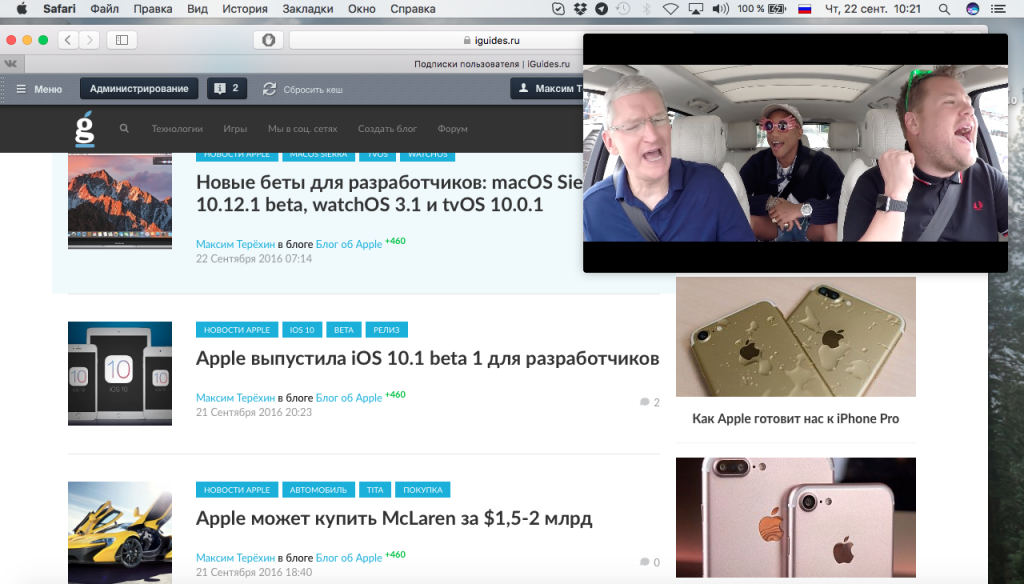Open the Apple menu
Viewport: 1024px width, 584px height.
[x=22, y=8]
